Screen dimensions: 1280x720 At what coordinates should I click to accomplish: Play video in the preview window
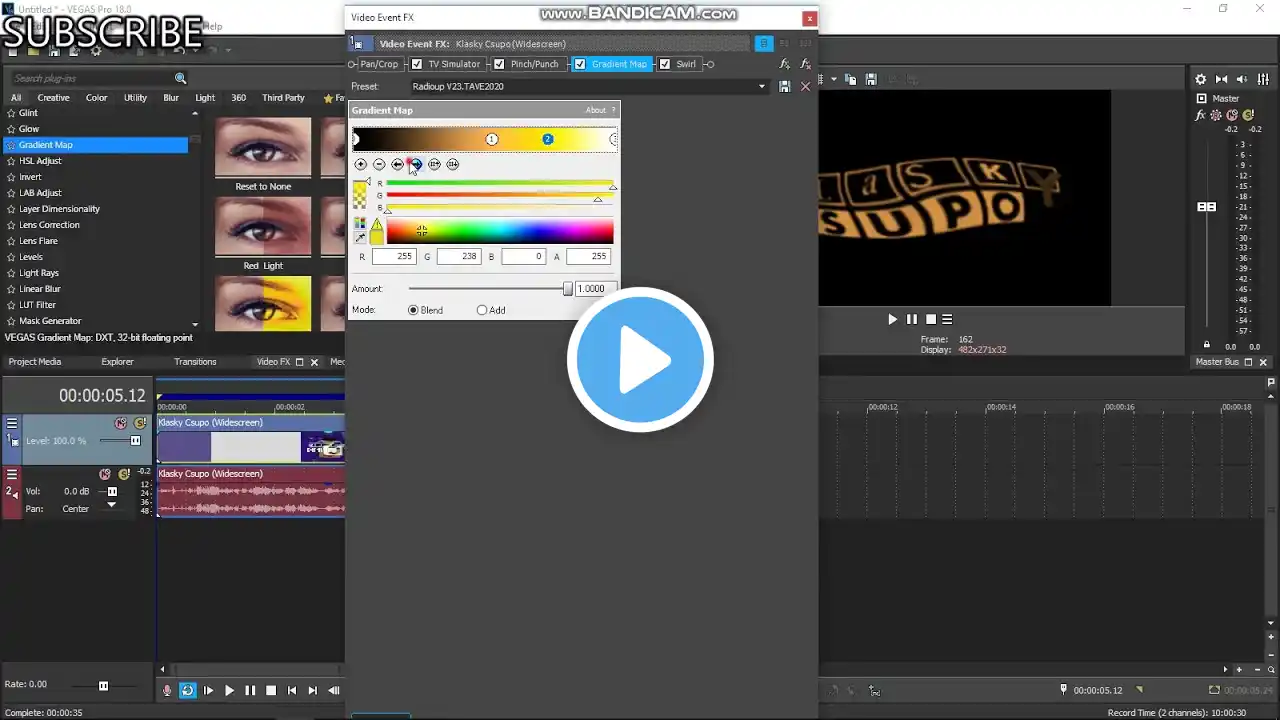(x=892, y=319)
